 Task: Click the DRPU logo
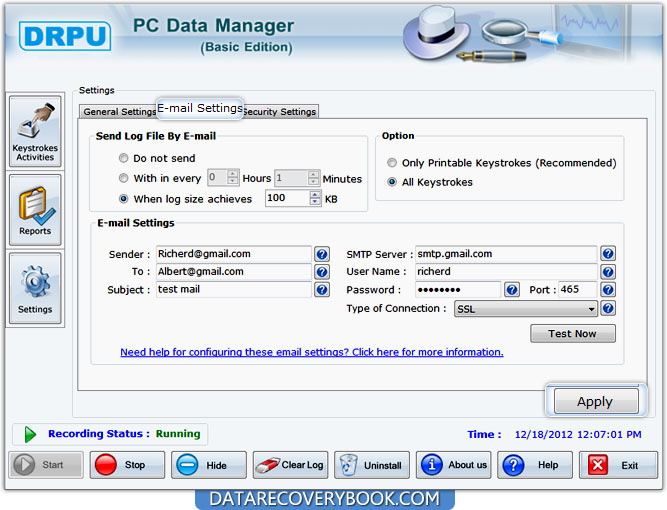coord(65,36)
